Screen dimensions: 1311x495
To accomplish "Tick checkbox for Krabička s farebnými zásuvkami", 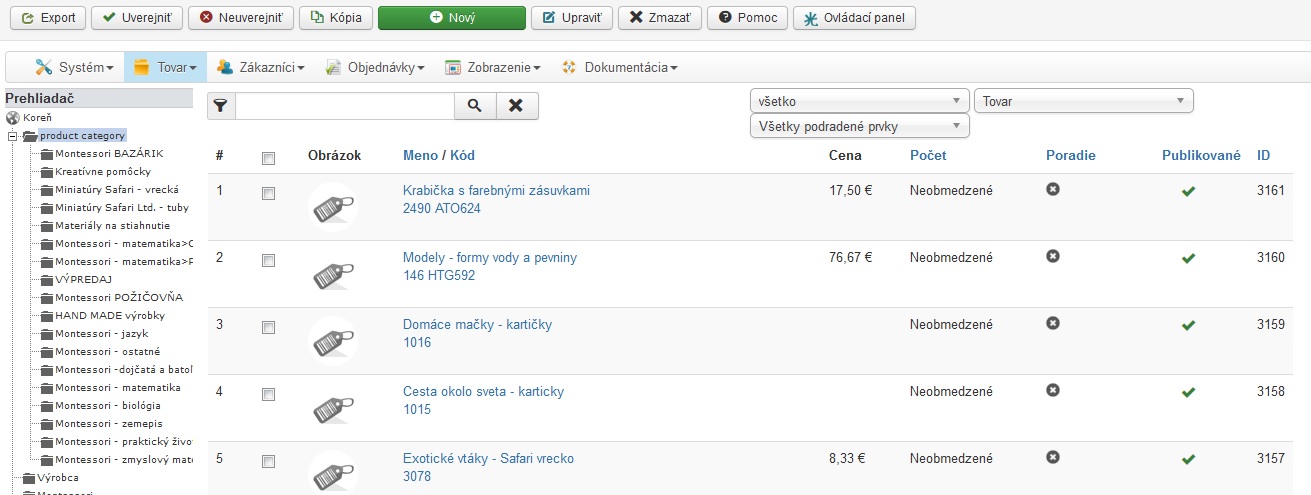I will (x=268, y=195).
